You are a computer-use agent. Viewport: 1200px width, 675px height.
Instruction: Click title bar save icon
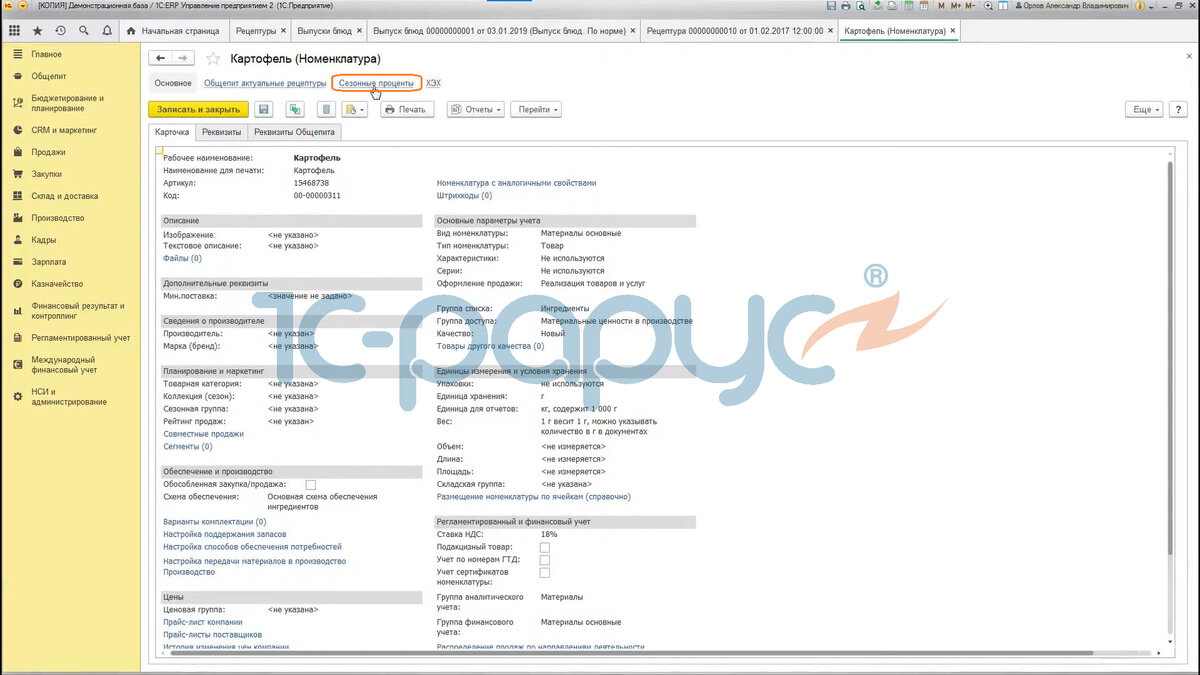(x=831, y=6)
